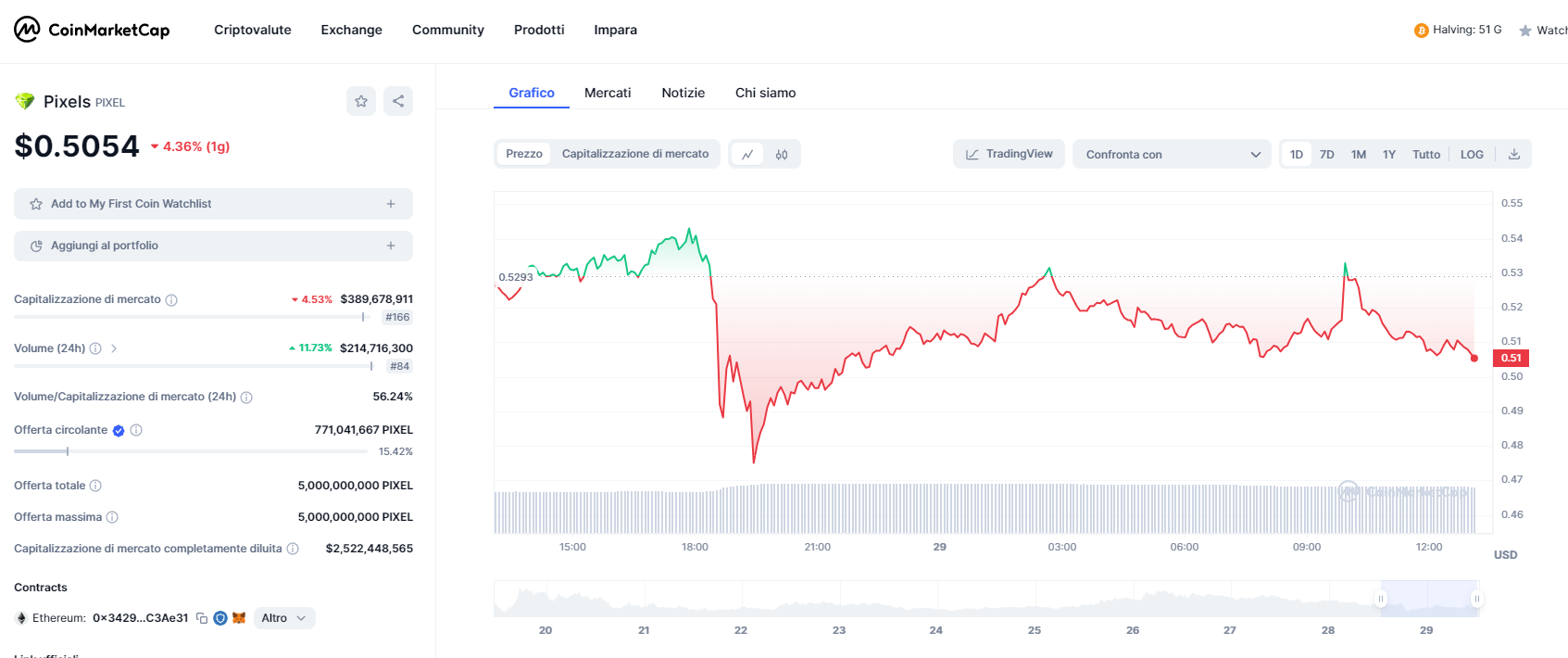Toggle LOG scale on chart
1568x658 pixels.
1472,155
